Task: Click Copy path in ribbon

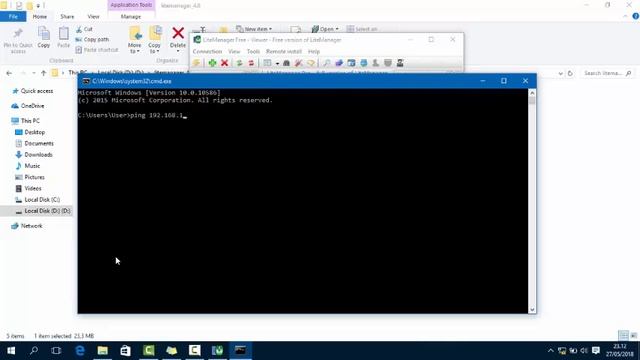Action: pyautogui.click(x=92, y=40)
